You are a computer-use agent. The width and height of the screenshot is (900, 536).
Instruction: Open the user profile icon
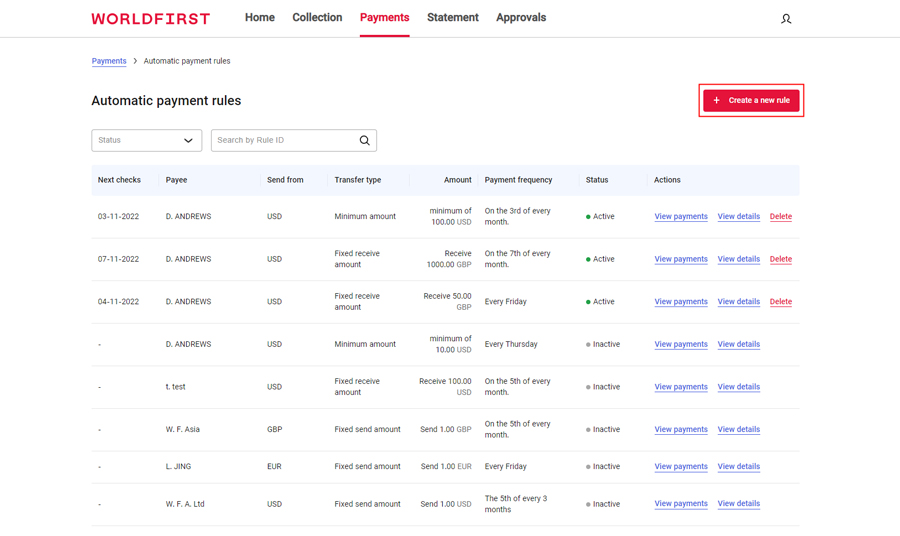(x=786, y=19)
